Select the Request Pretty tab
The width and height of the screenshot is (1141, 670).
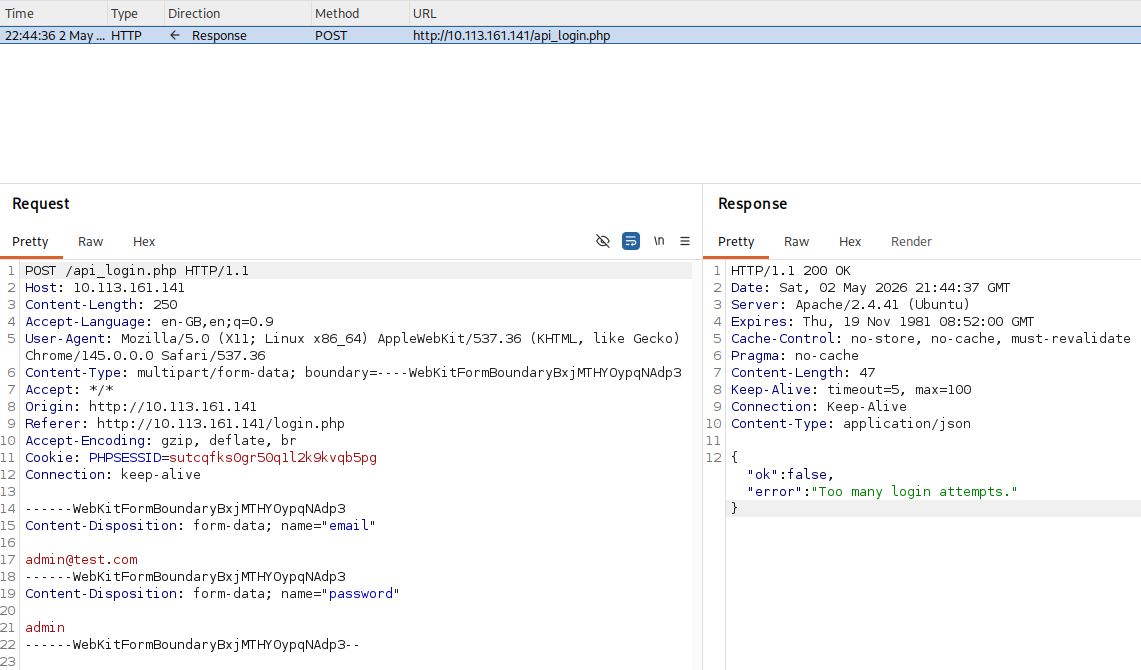(x=31, y=242)
